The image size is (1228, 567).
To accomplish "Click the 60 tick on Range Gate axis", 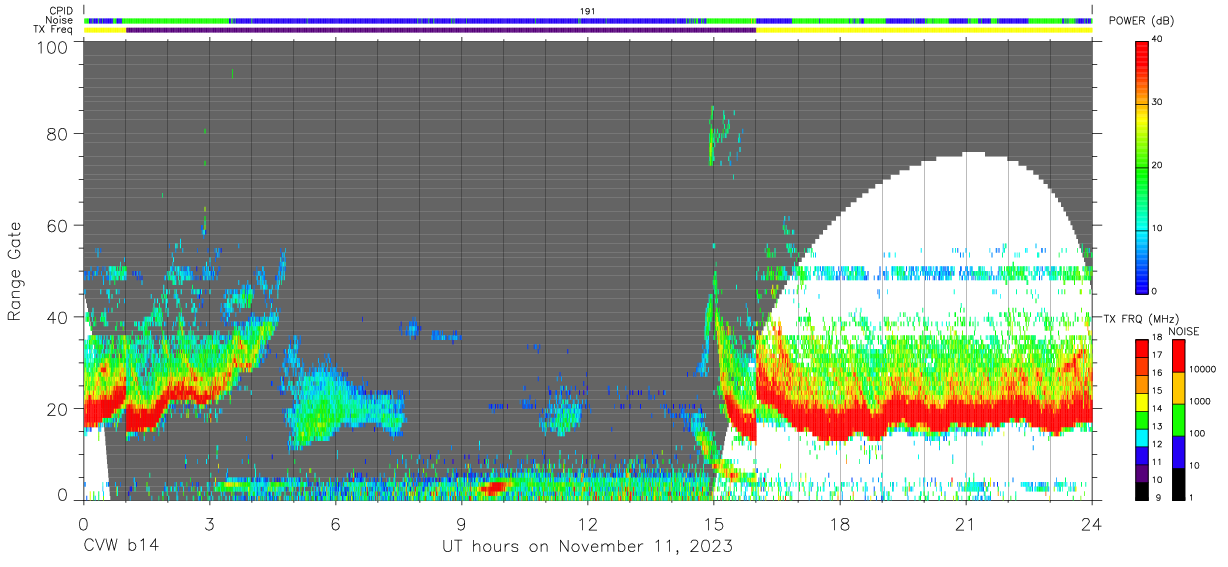I will click(57, 226).
